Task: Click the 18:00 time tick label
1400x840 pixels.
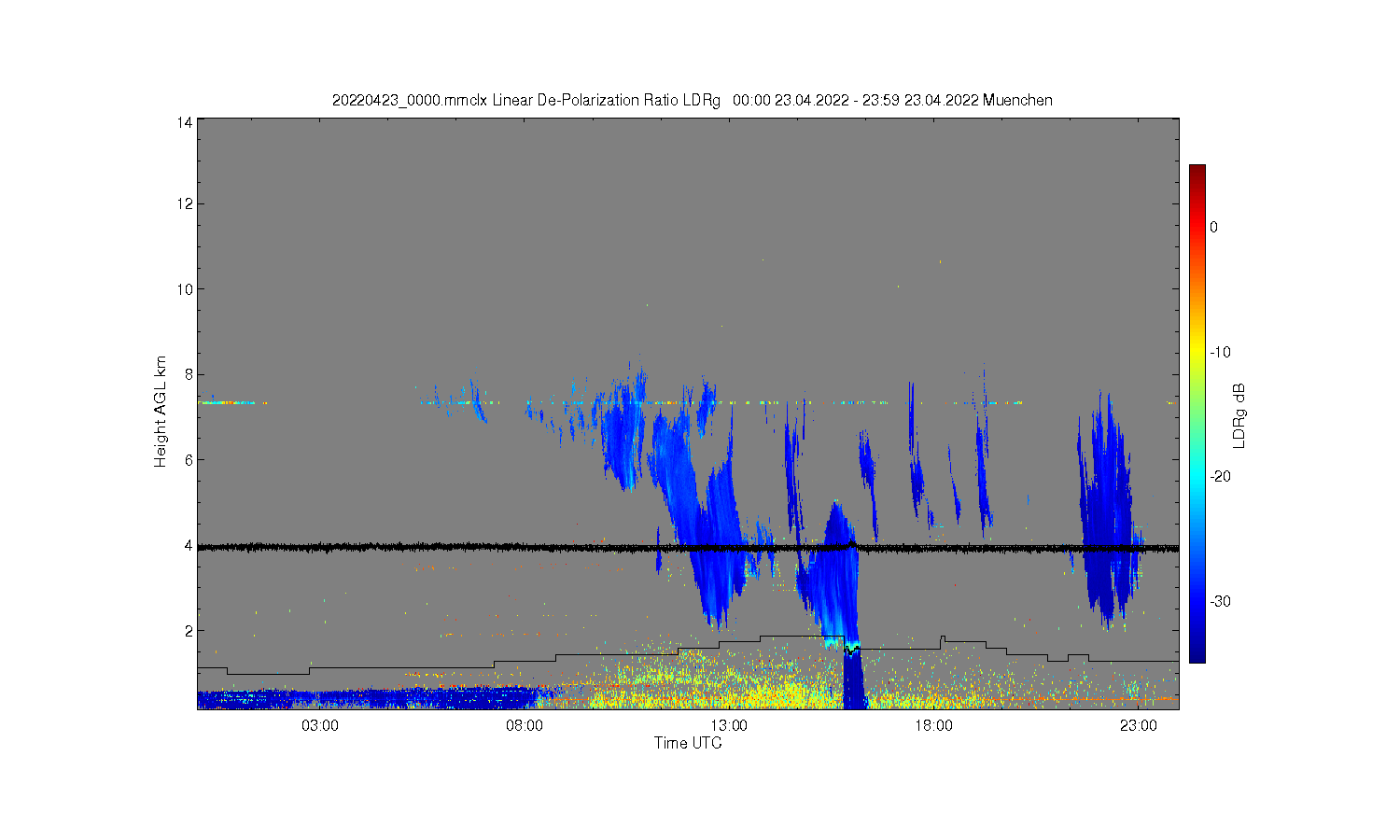Action: click(933, 726)
